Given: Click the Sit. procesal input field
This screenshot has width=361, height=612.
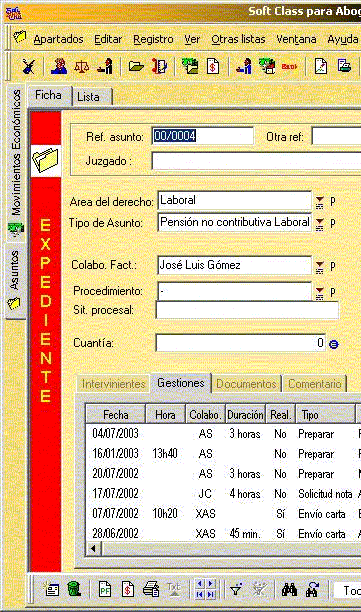Looking at the screenshot, I should [247, 310].
